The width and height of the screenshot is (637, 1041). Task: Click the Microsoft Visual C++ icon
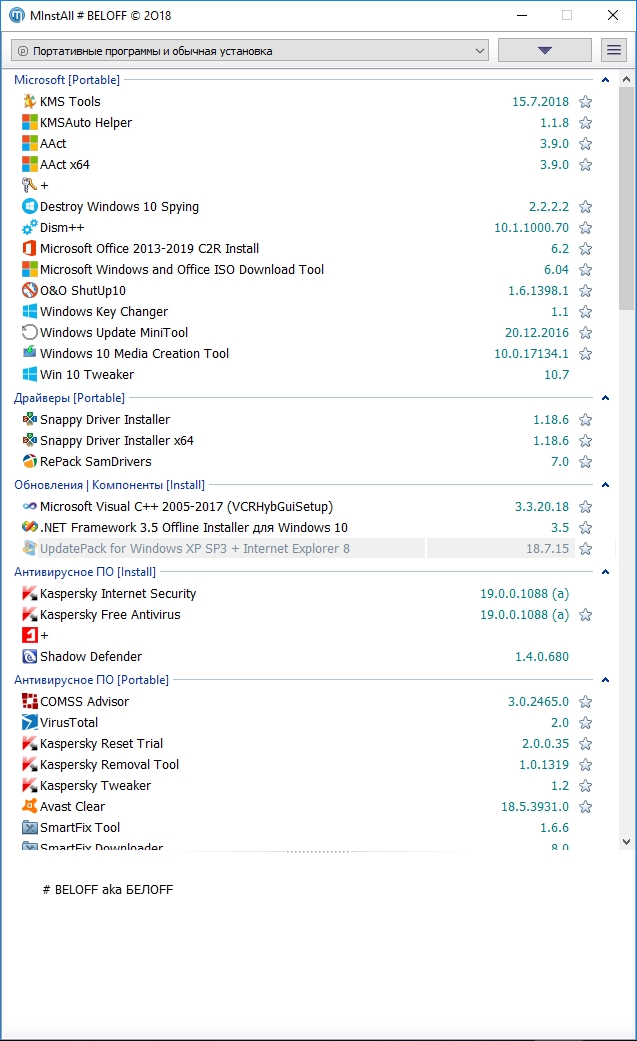pos(29,507)
